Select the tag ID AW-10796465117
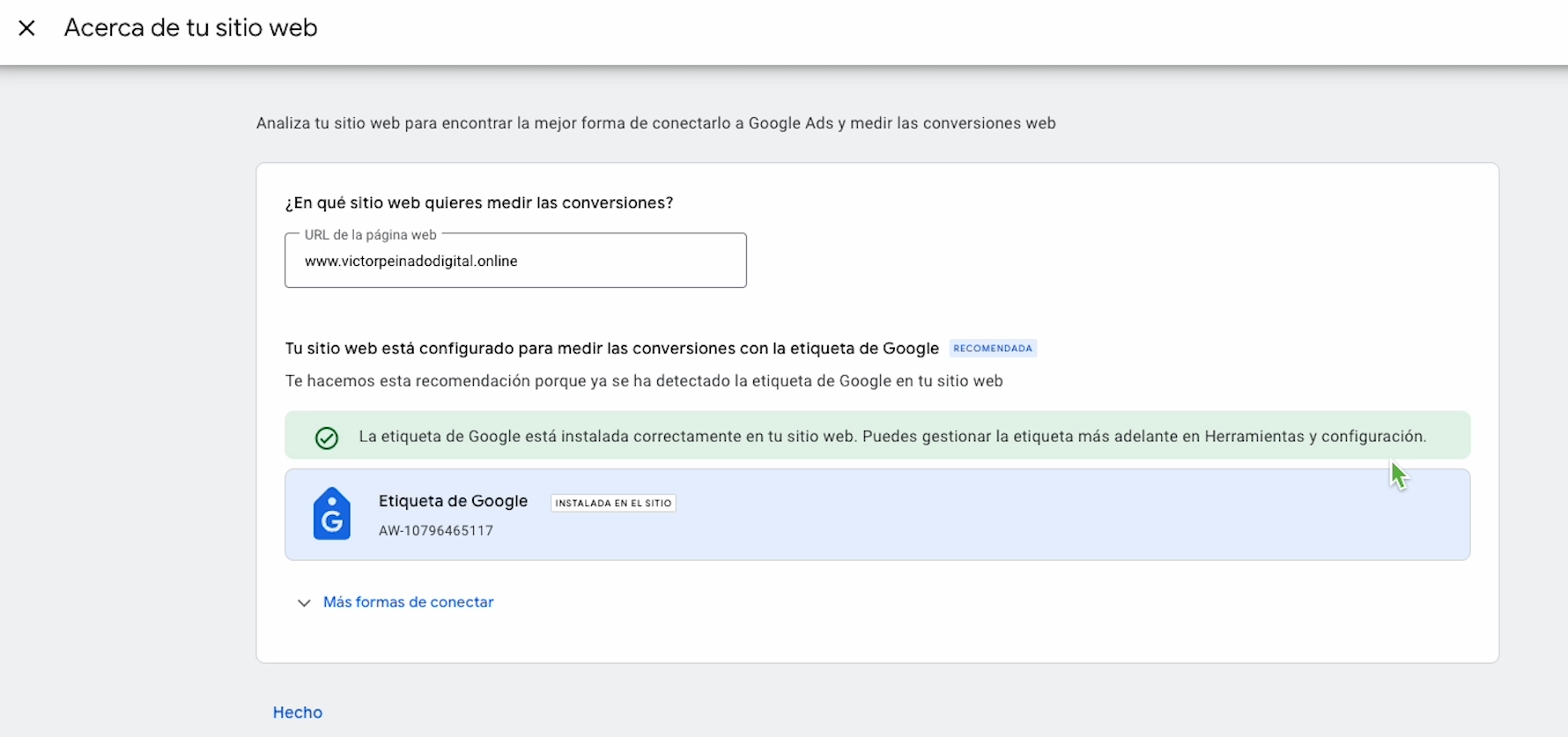 (x=436, y=531)
